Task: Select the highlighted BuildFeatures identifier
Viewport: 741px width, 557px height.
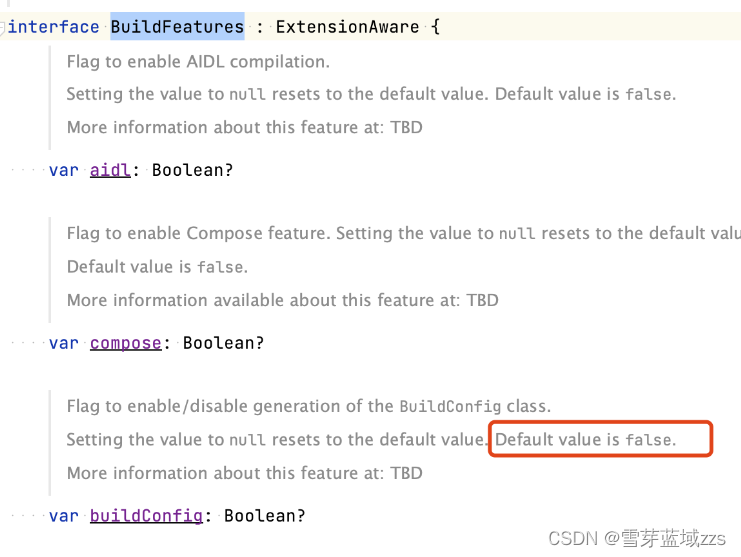Action: tap(177, 26)
